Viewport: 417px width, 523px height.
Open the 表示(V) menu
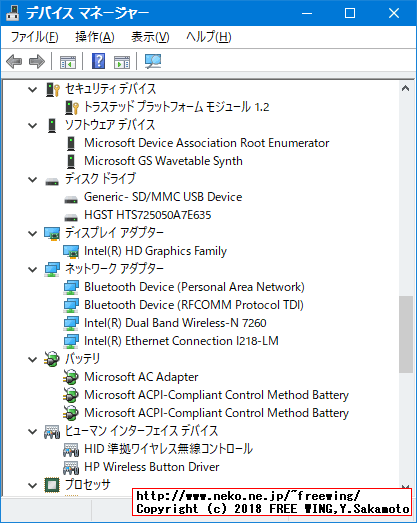click(x=150, y=37)
